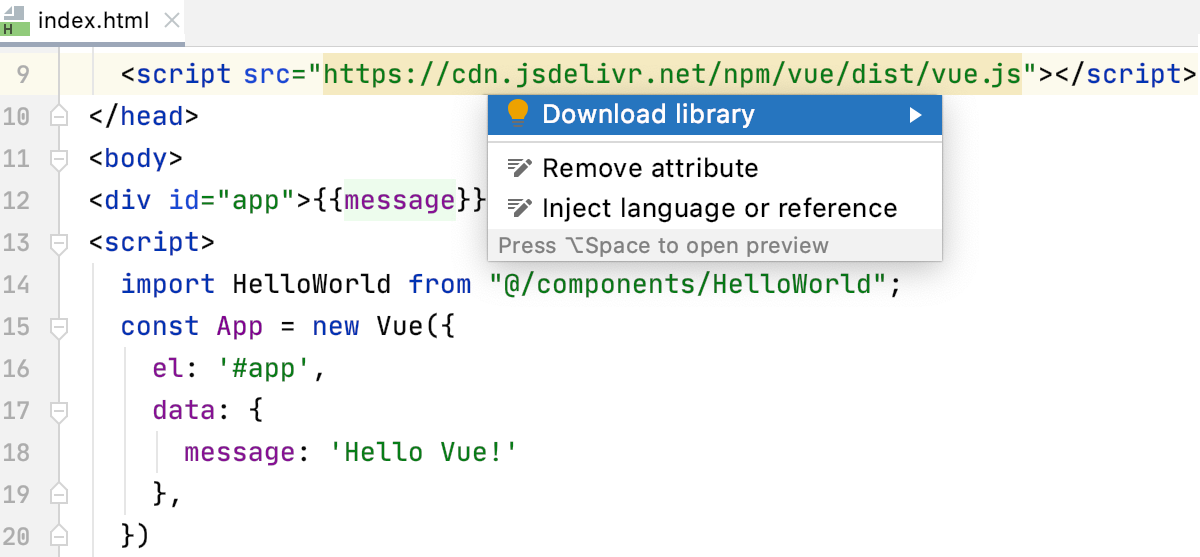Image resolution: width=1200 pixels, height=557 pixels.
Task: Collapse the script block fold on line 13
Action: 58,242
